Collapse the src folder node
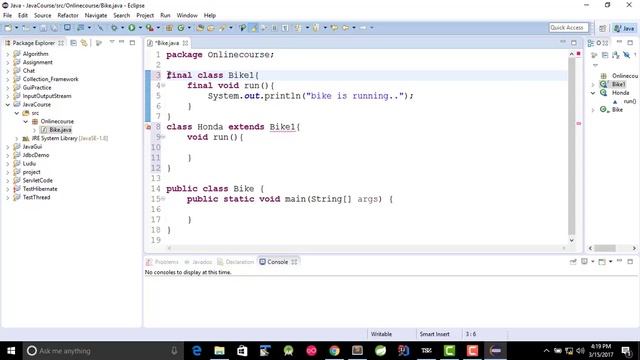Screen dimensions: 640x360 point(17,113)
